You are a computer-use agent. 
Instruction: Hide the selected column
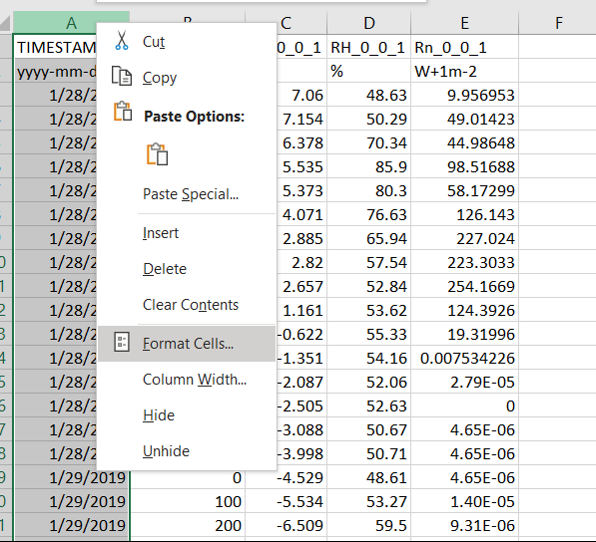[x=159, y=415]
